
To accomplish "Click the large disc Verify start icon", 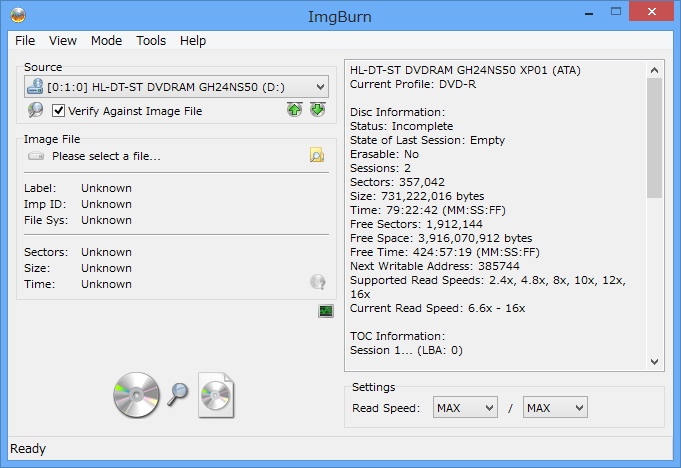I will pyautogui.click(x=136, y=395).
